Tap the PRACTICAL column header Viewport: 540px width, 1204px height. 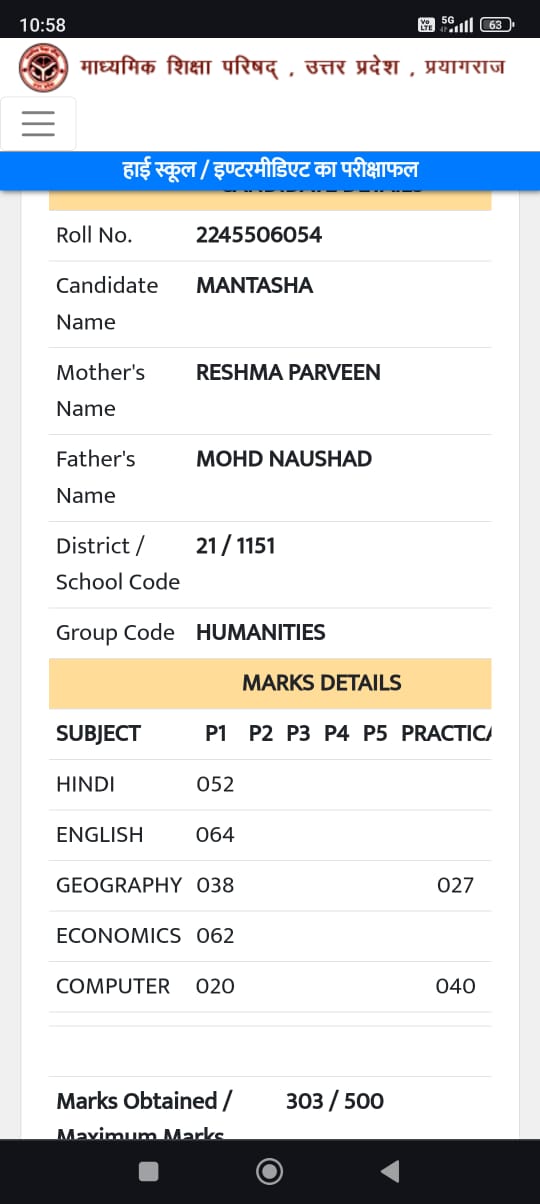coord(446,733)
